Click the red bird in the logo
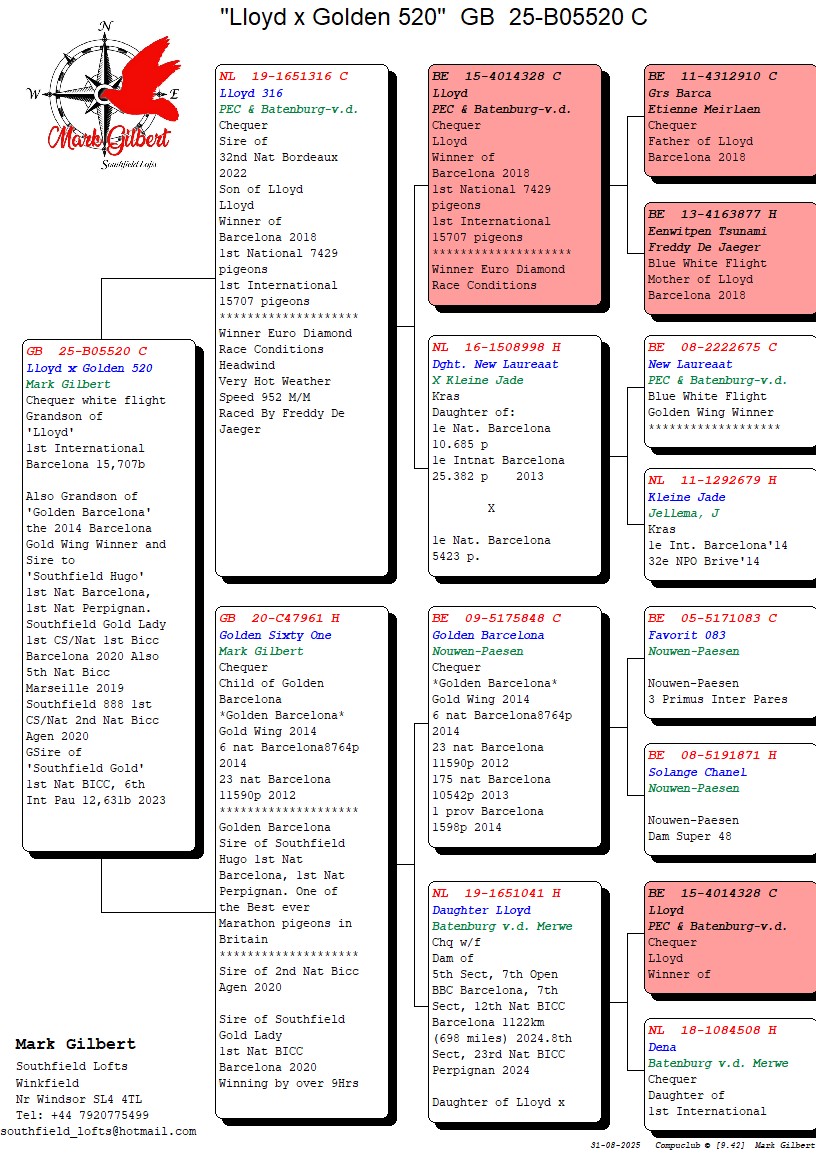This screenshot has width=816, height=1172. pyautogui.click(x=137, y=80)
